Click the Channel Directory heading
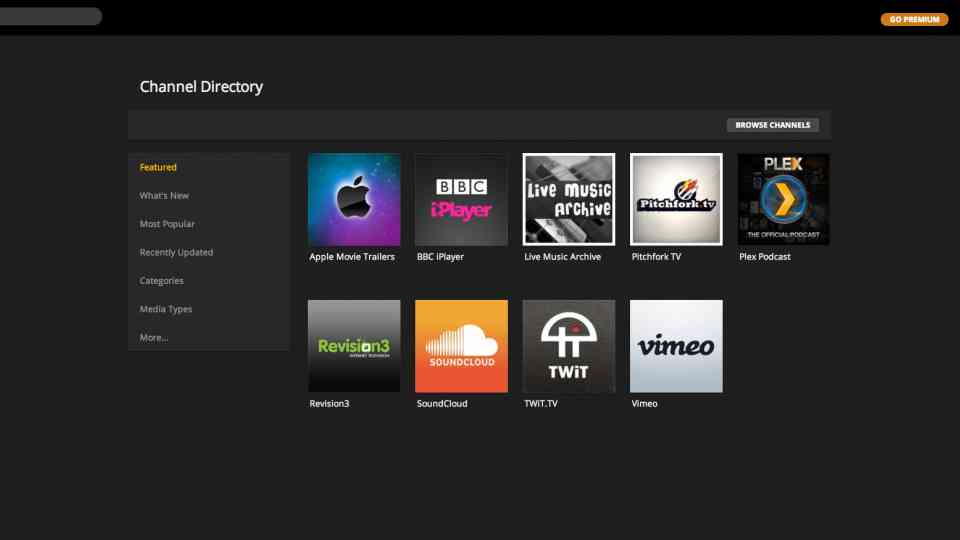The width and height of the screenshot is (960, 540). pyautogui.click(x=201, y=87)
